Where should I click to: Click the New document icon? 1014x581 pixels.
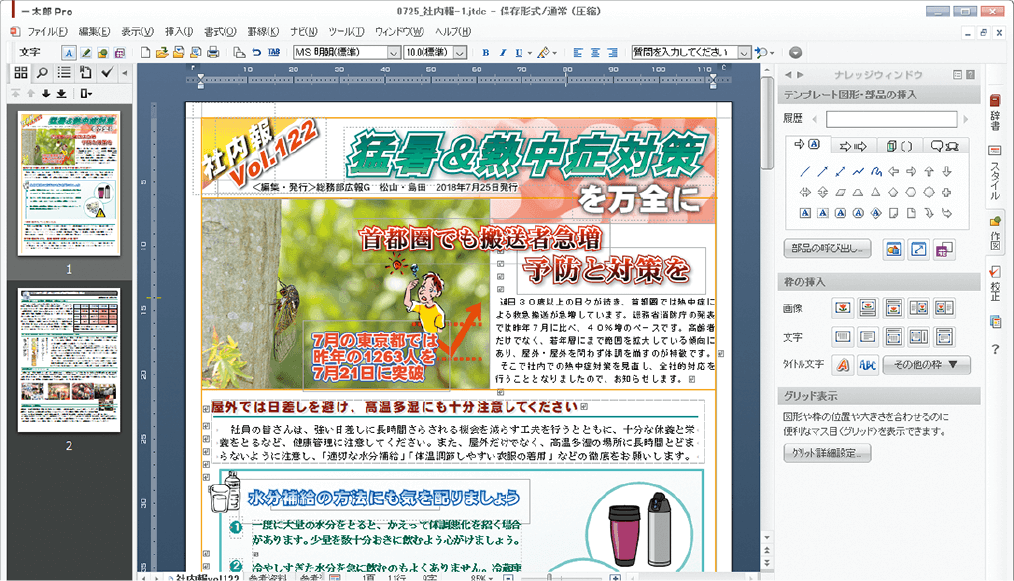(x=145, y=52)
